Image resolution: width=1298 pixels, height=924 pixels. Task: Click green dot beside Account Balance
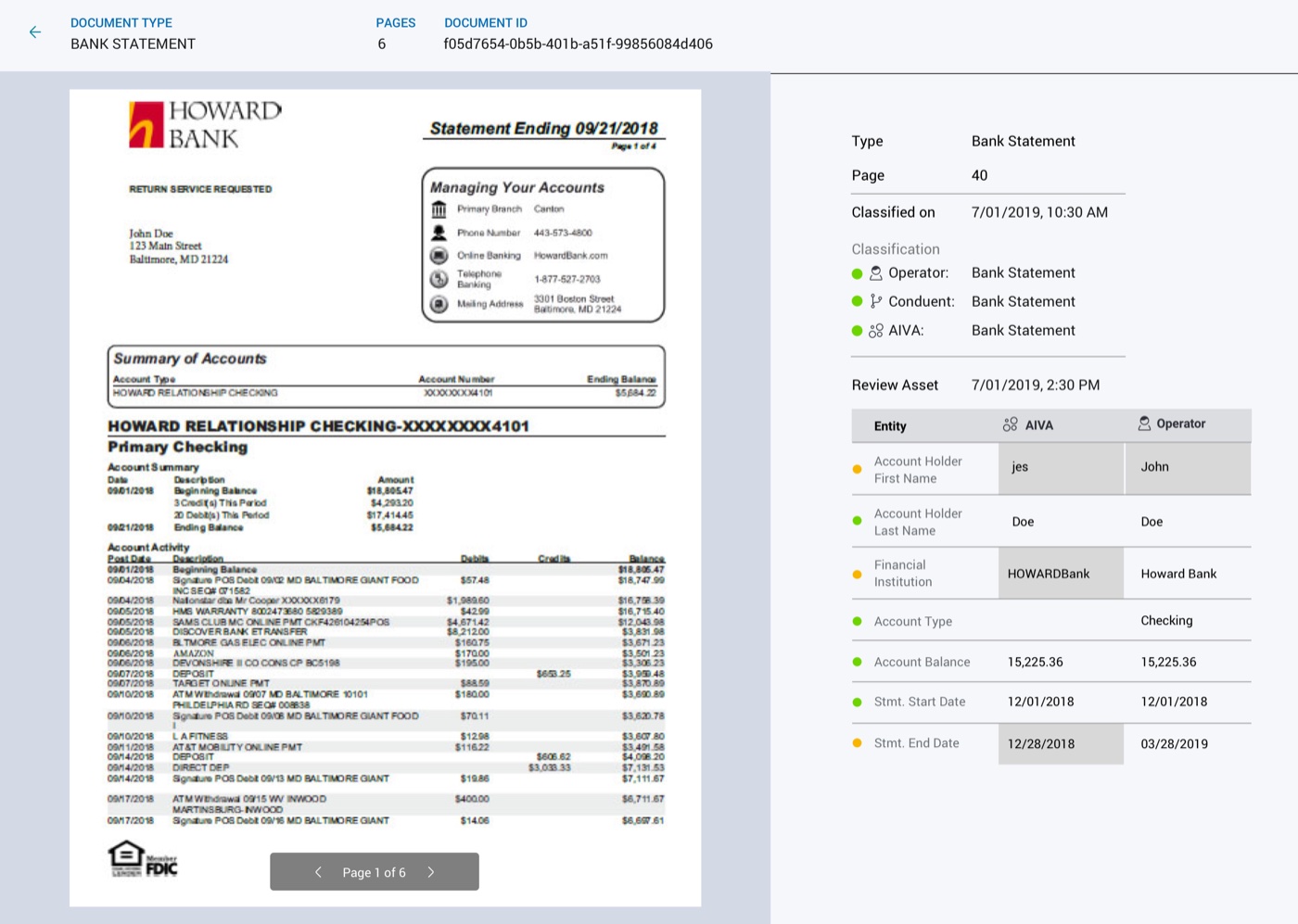point(858,662)
